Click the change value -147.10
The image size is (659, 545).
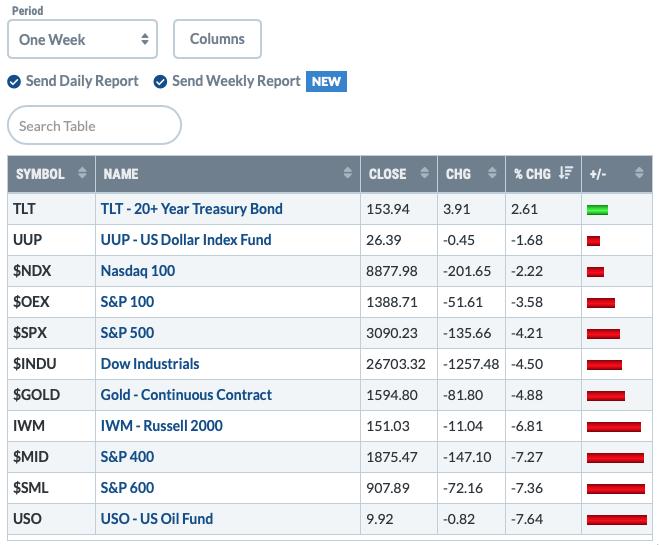click(x=467, y=458)
